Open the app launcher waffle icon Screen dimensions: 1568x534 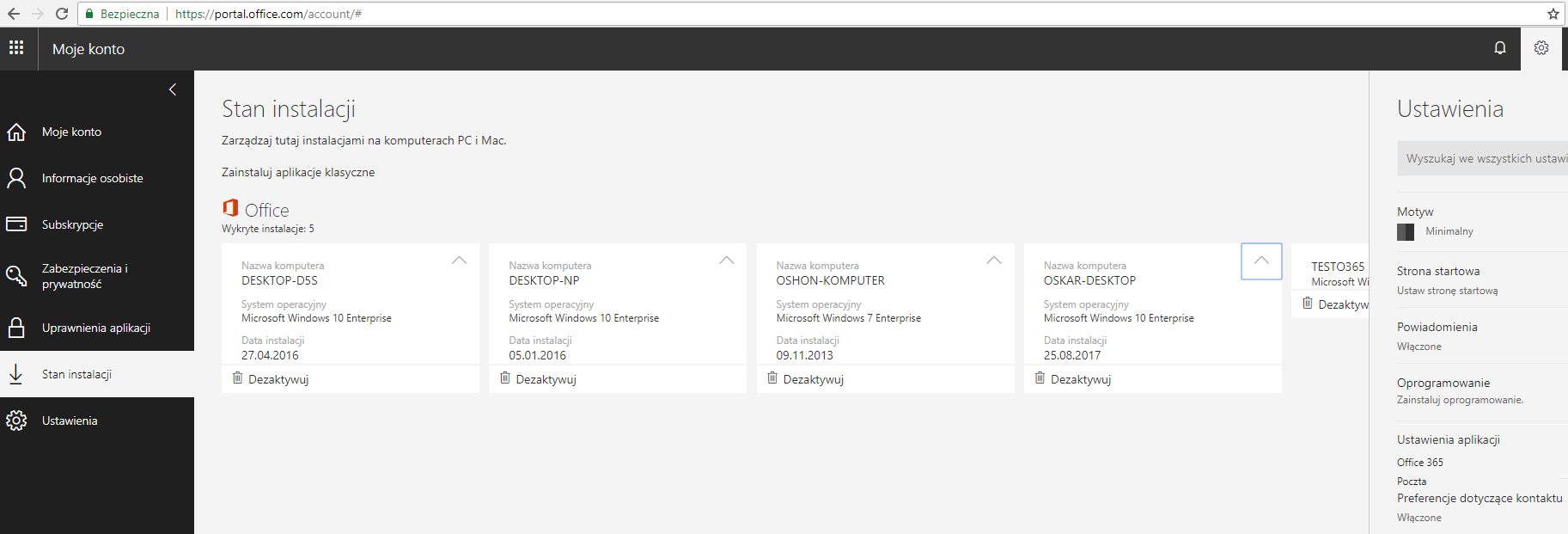pos(16,48)
